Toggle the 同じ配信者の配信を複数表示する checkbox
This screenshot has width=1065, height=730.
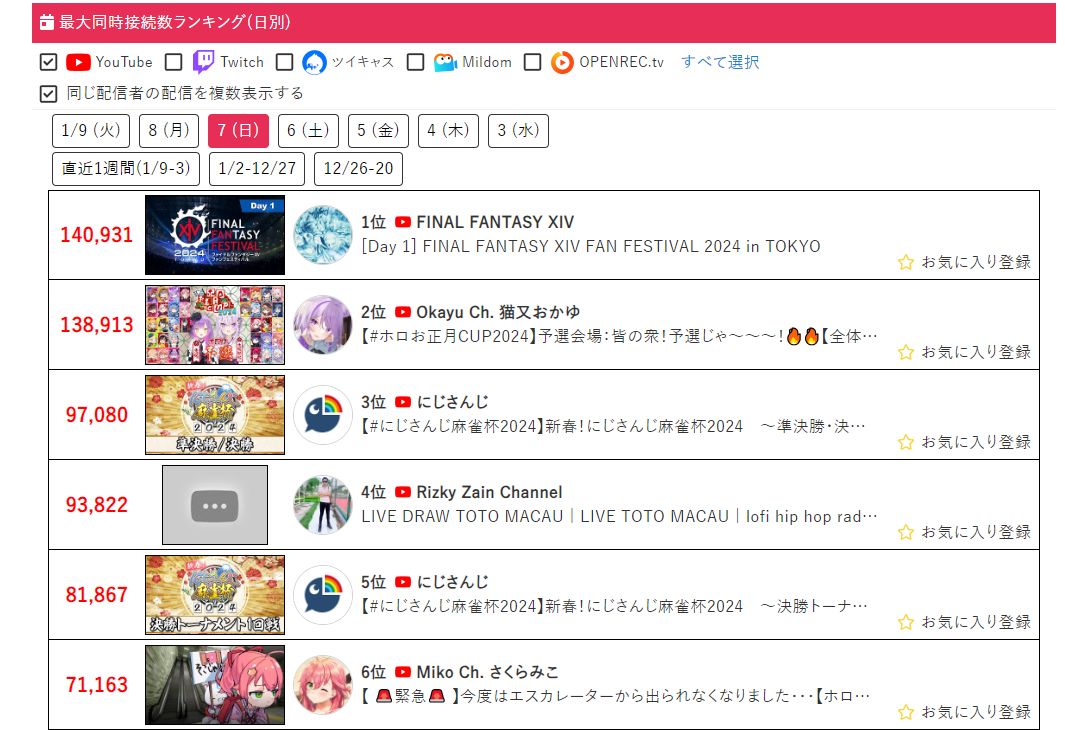click(48, 94)
